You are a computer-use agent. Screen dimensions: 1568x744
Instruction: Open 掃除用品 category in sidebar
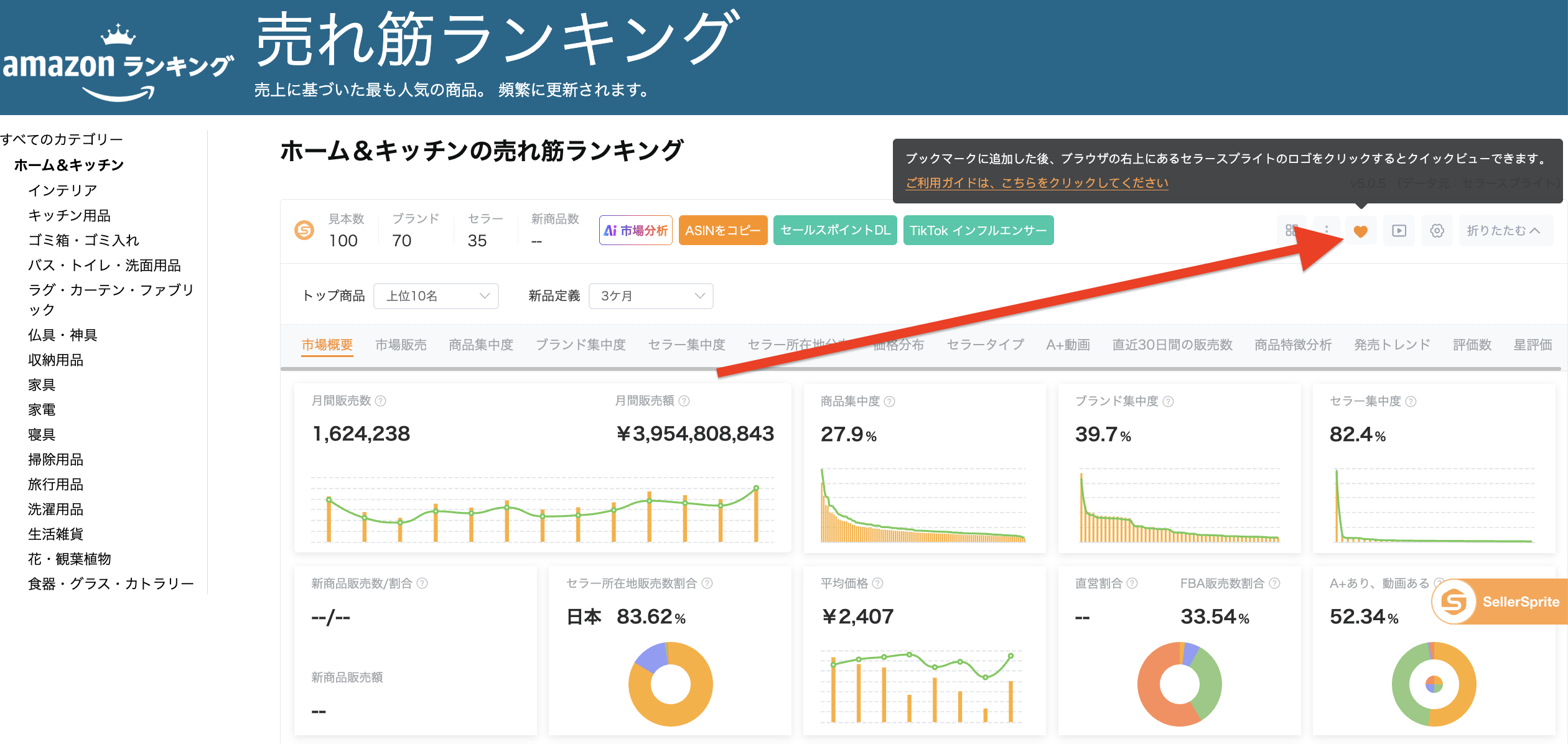click(x=55, y=460)
